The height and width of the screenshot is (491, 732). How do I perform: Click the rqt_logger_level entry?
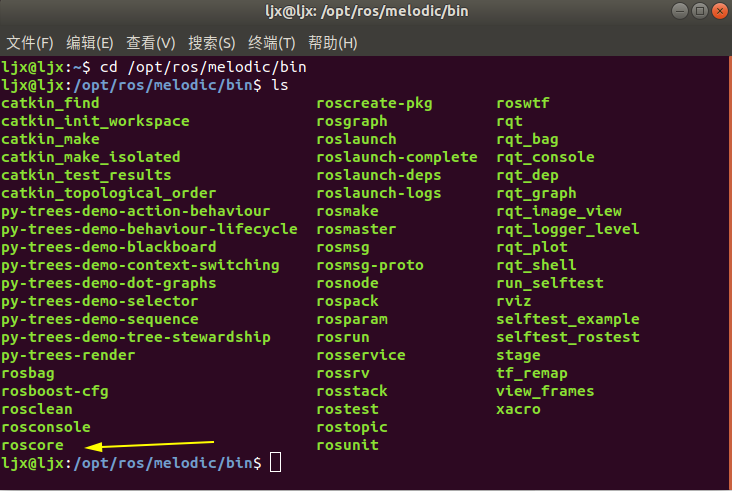tap(568, 229)
